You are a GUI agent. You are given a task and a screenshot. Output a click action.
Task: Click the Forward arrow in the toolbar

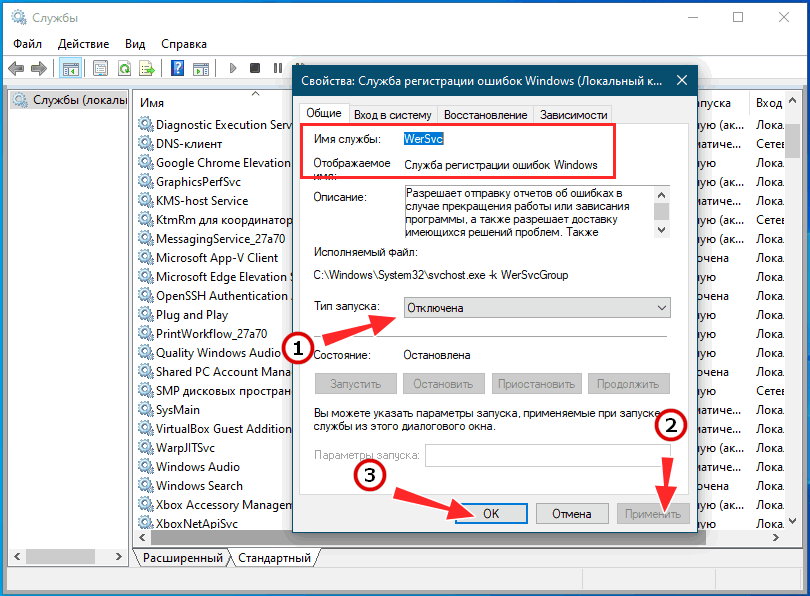[39, 69]
